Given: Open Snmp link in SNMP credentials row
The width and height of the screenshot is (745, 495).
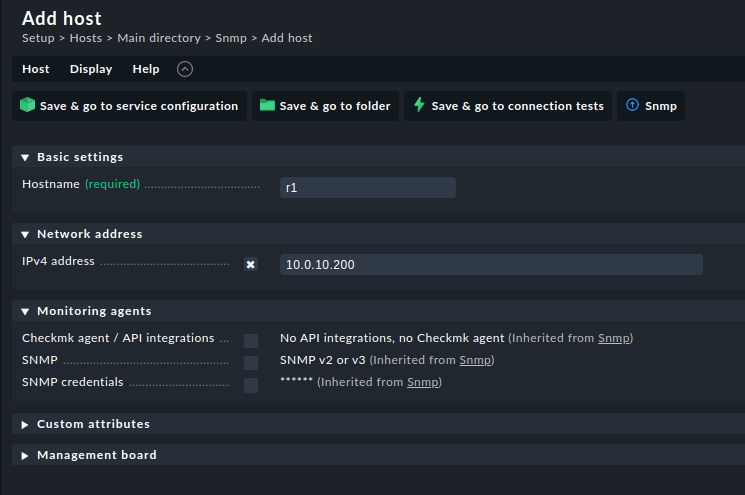Looking at the screenshot, I should point(422,382).
